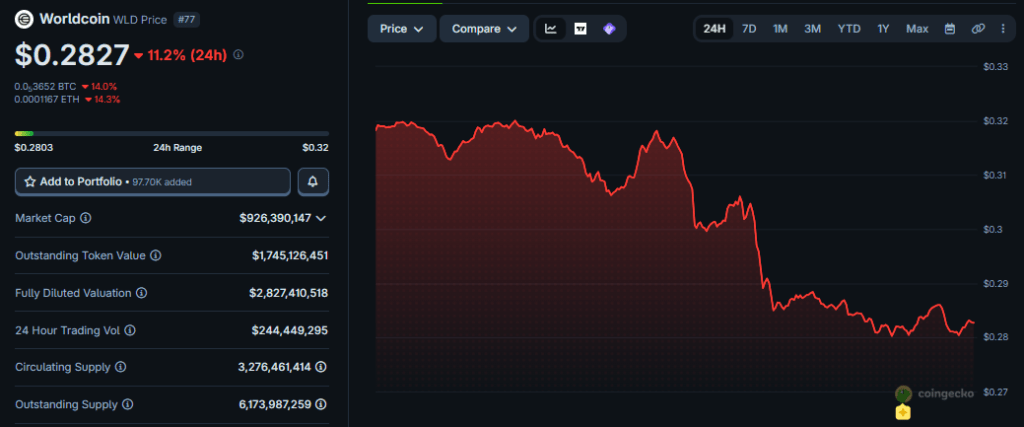Click the purple diamond chart icon
The image size is (1024, 427).
[x=609, y=29]
